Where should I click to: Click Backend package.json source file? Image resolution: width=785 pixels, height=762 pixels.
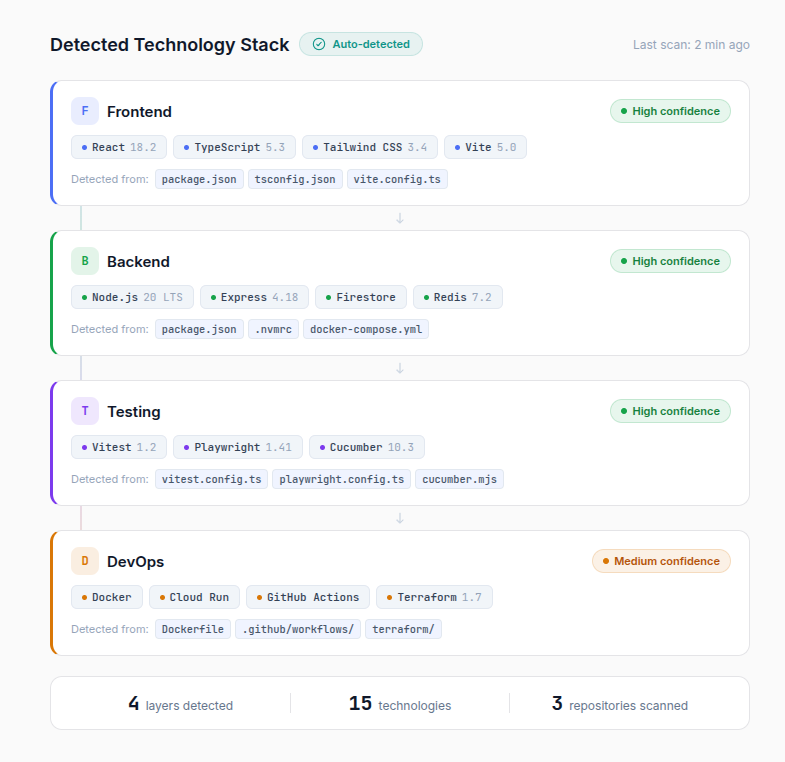coord(199,329)
